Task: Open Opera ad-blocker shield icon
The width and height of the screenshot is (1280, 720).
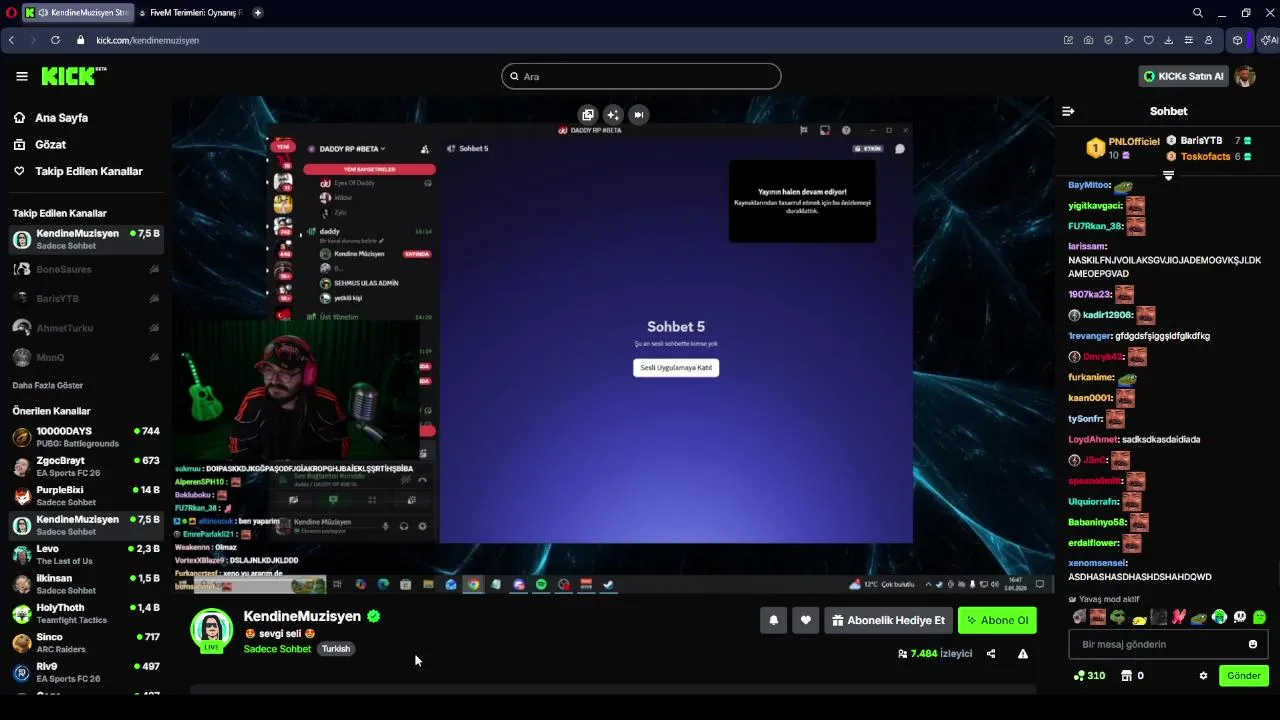Action: (x=1108, y=40)
